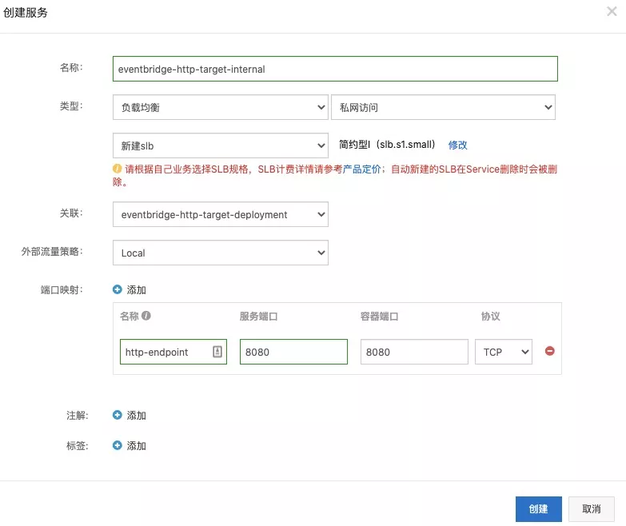Click the http-endpoint port name field
Viewport: 626px width, 526px height.
tap(173, 352)
